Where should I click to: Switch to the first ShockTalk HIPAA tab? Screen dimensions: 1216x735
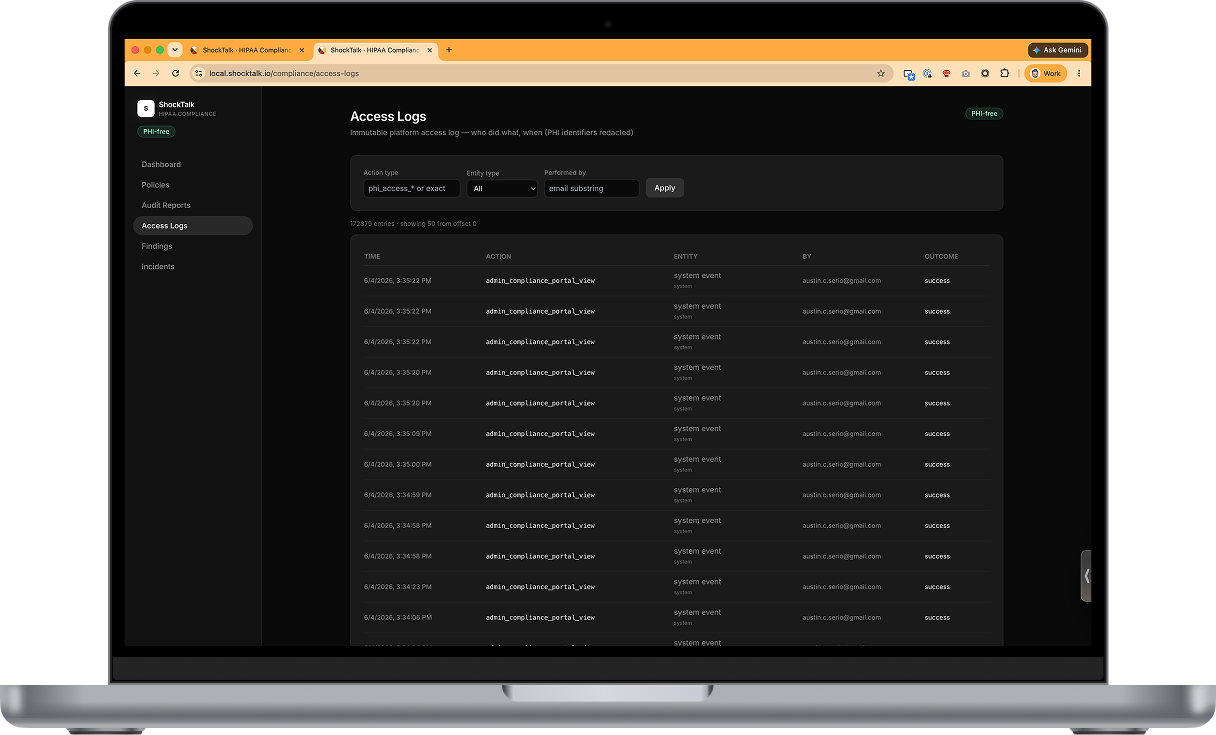[247, 50]
